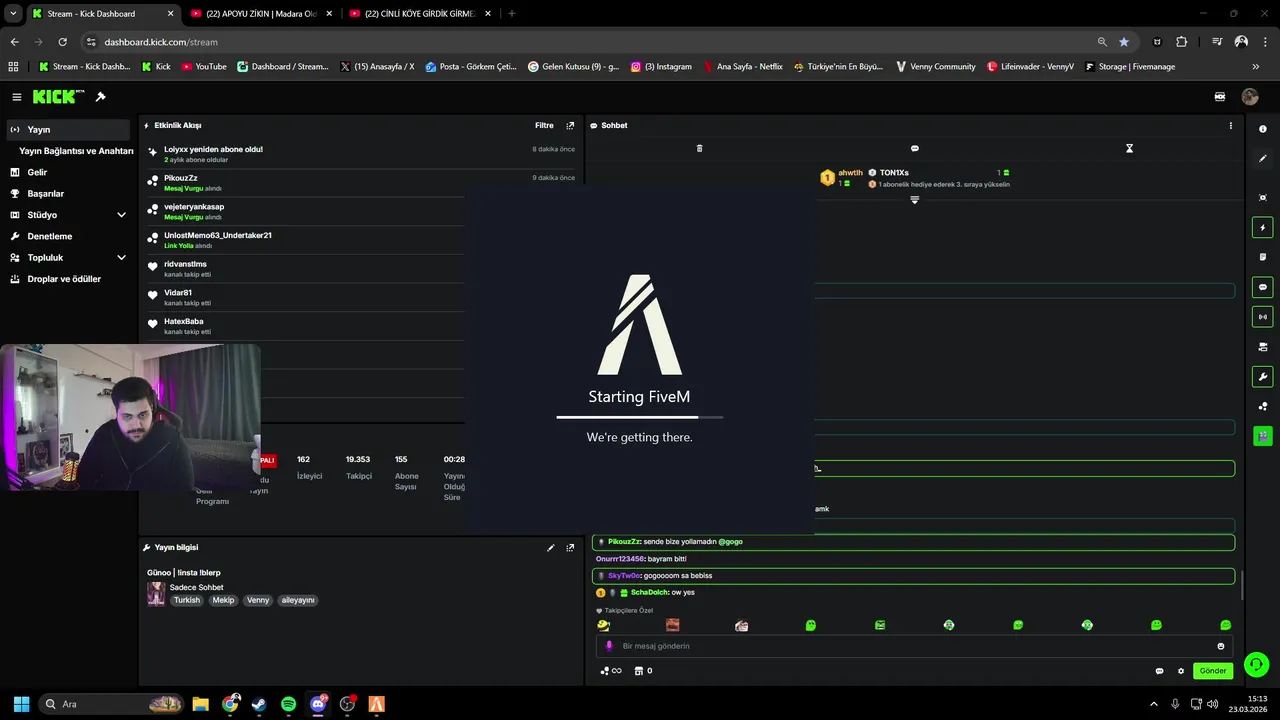Open a new browser tab
The image size is (1280, 720).
click(x=512, y=14)
